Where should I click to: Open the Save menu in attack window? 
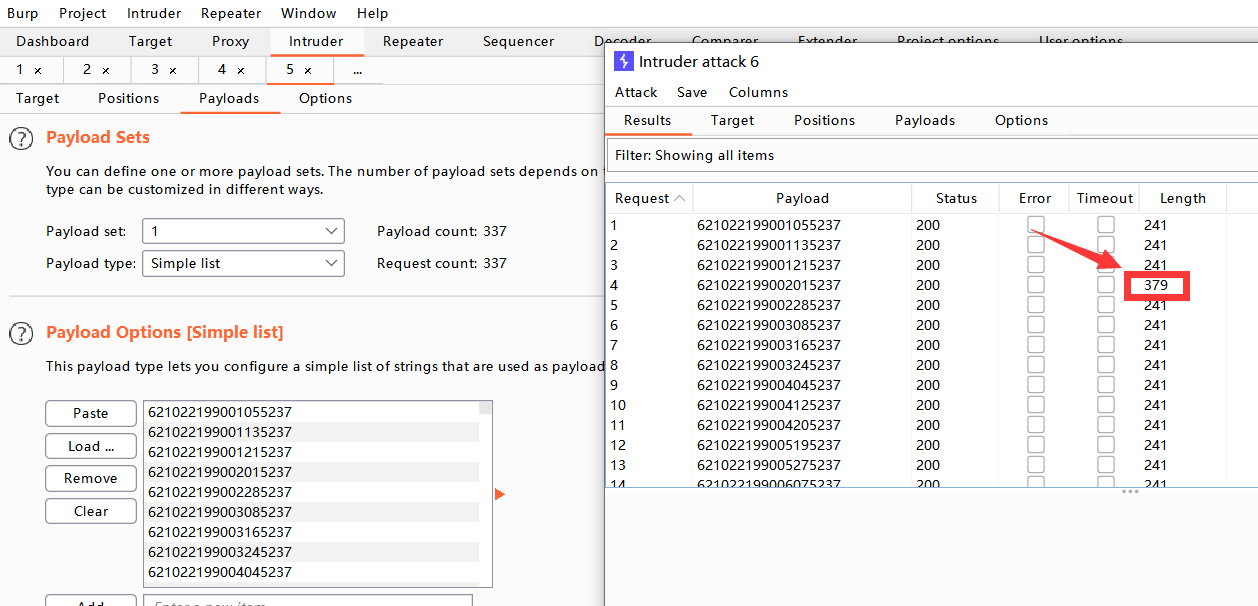click(692, 92)
